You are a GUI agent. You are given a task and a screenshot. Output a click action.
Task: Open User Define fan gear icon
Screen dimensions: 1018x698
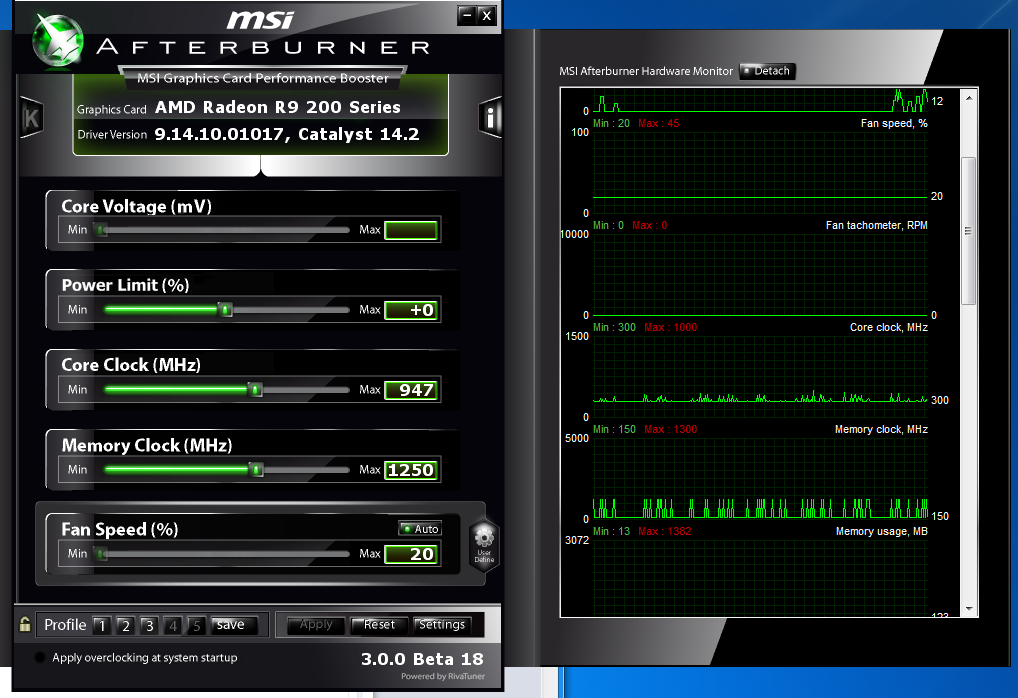tap(484, 544)
